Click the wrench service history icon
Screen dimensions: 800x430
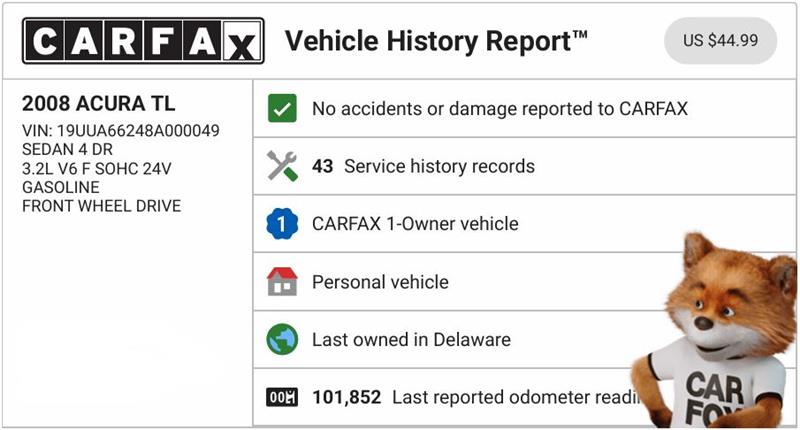[283, 166]
